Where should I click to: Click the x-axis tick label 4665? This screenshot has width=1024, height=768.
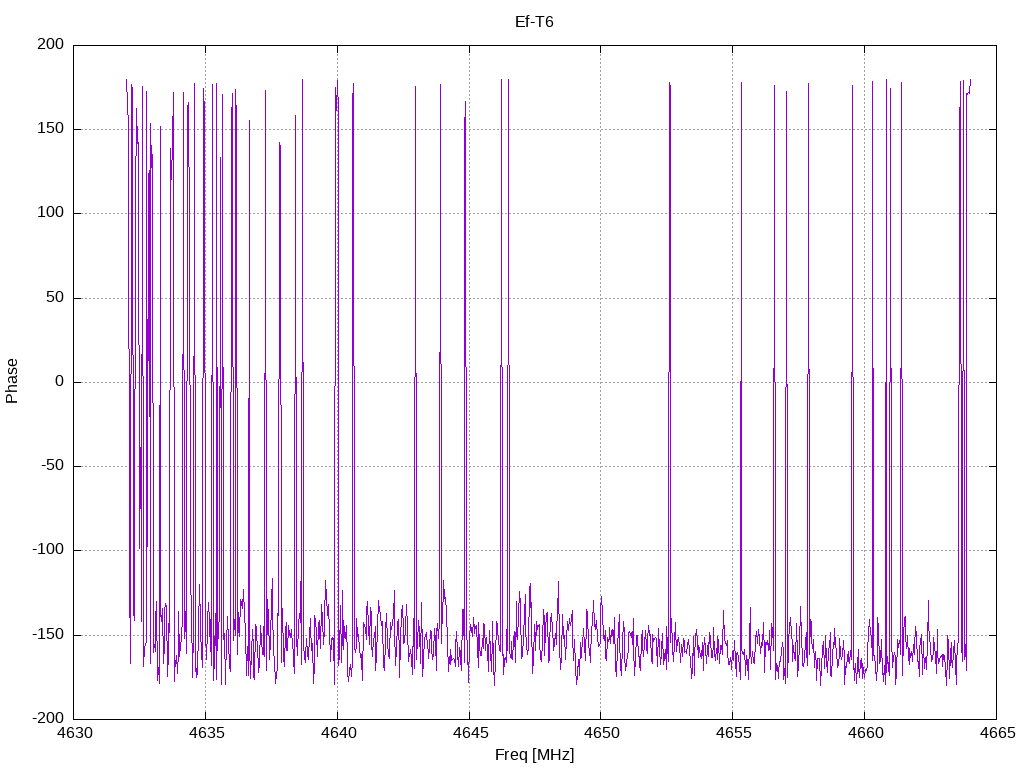(x=997, y=733)
